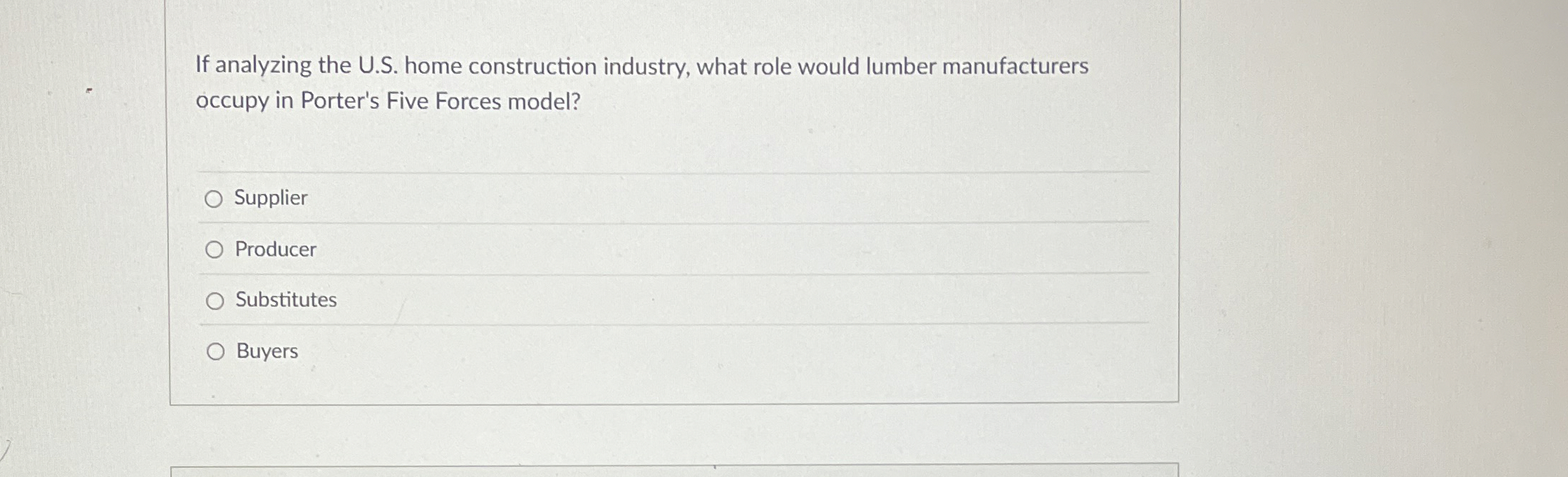Image resolution: width=1568 pixels, height=477 pixels.
Task: Click the Supplier answer row
Action: [x=570, y=199]
